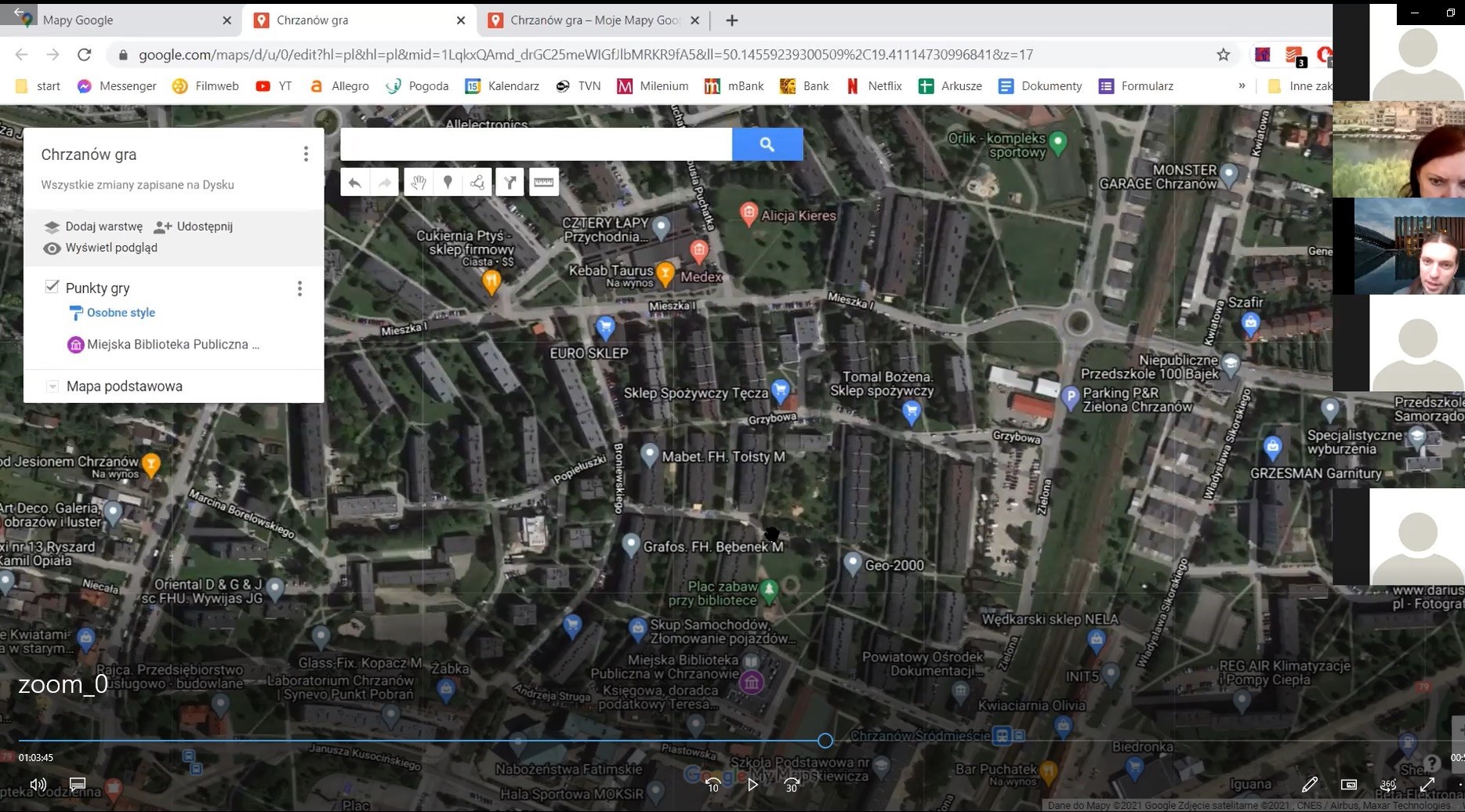
Task: Click the Parking P&R Zielona pin
Action: (x=1070, y=397)
